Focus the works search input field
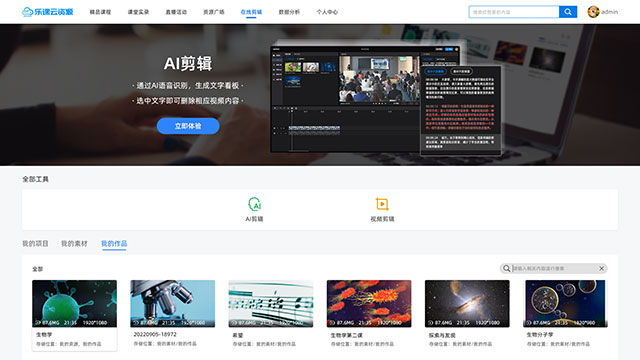Screen dimensions: 640x360 (554, 268)
